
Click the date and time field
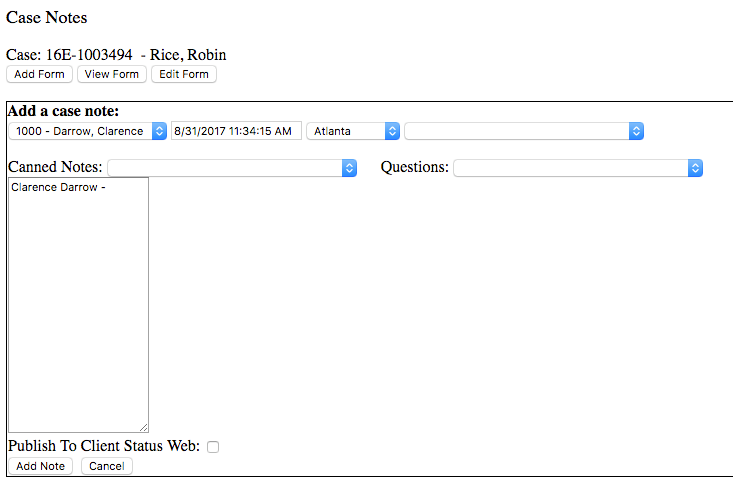236,131
